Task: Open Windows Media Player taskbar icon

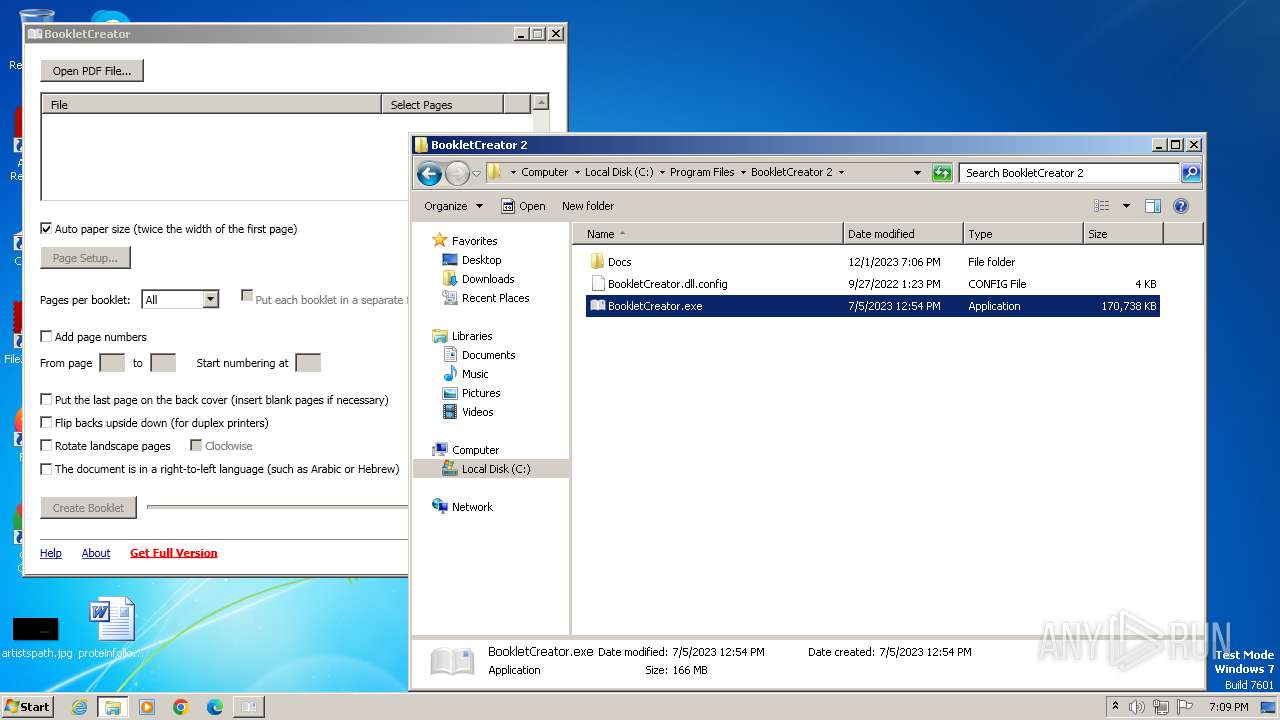Action: point(147,707)
